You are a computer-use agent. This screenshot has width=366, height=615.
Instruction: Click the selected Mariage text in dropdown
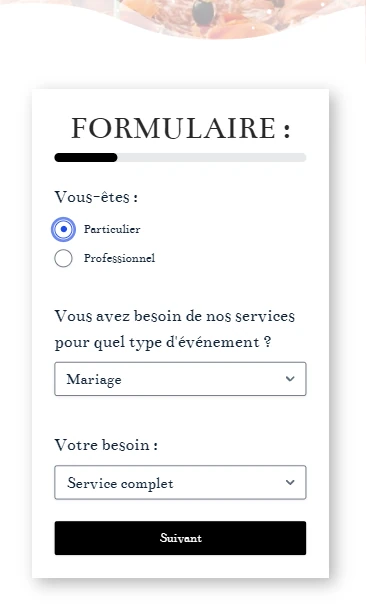94,380
